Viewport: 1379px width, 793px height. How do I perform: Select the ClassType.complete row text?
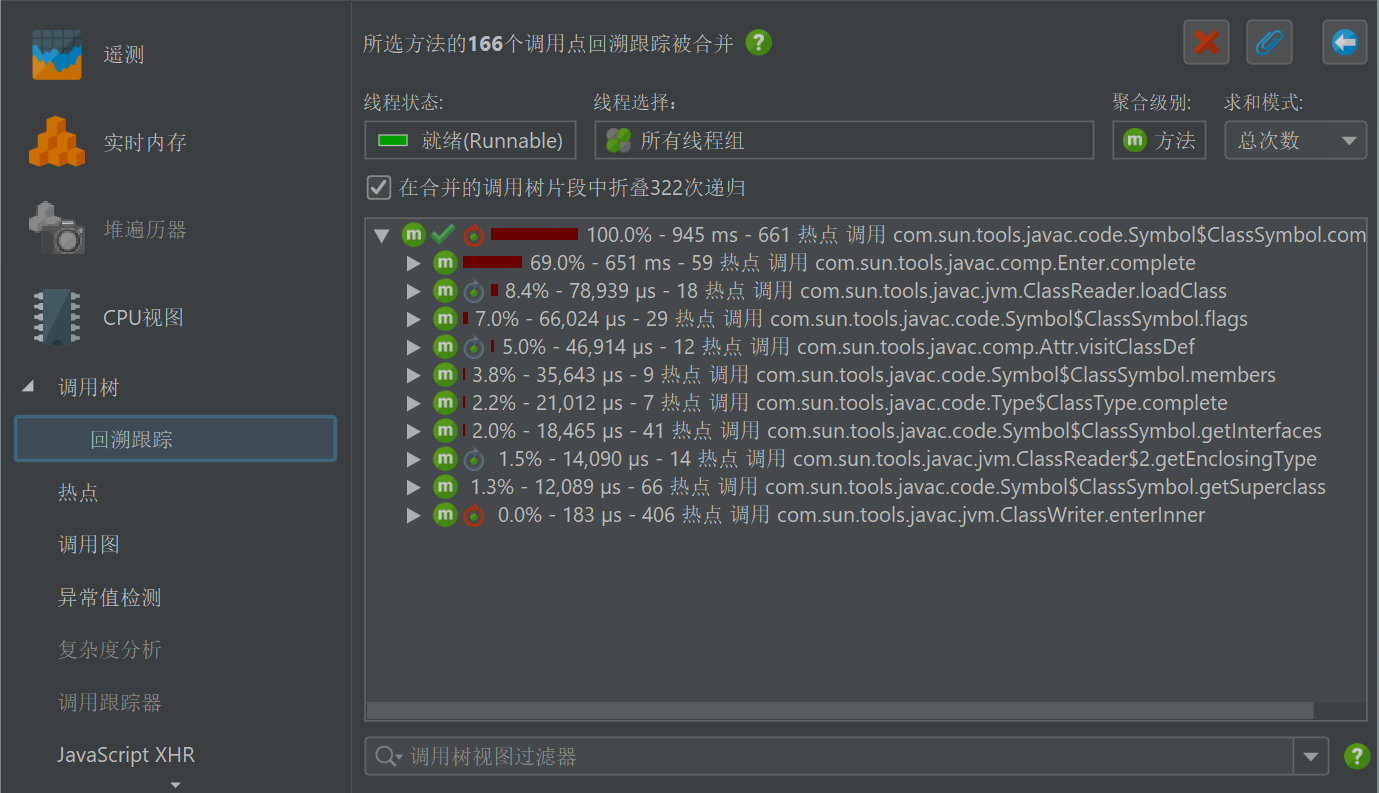849,403
